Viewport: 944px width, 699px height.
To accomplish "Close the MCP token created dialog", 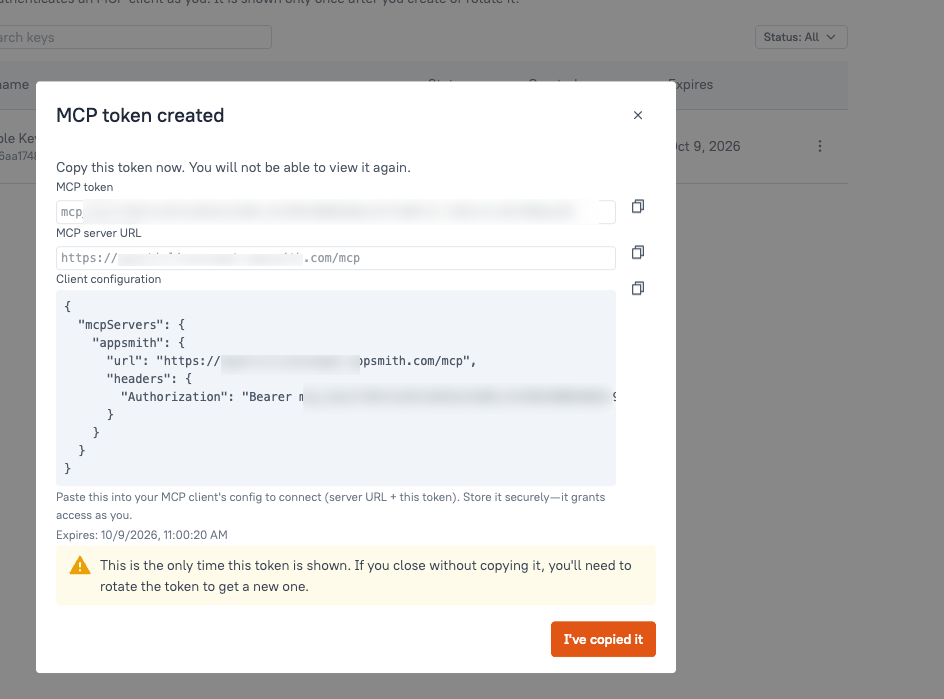I will click(638, 115).
